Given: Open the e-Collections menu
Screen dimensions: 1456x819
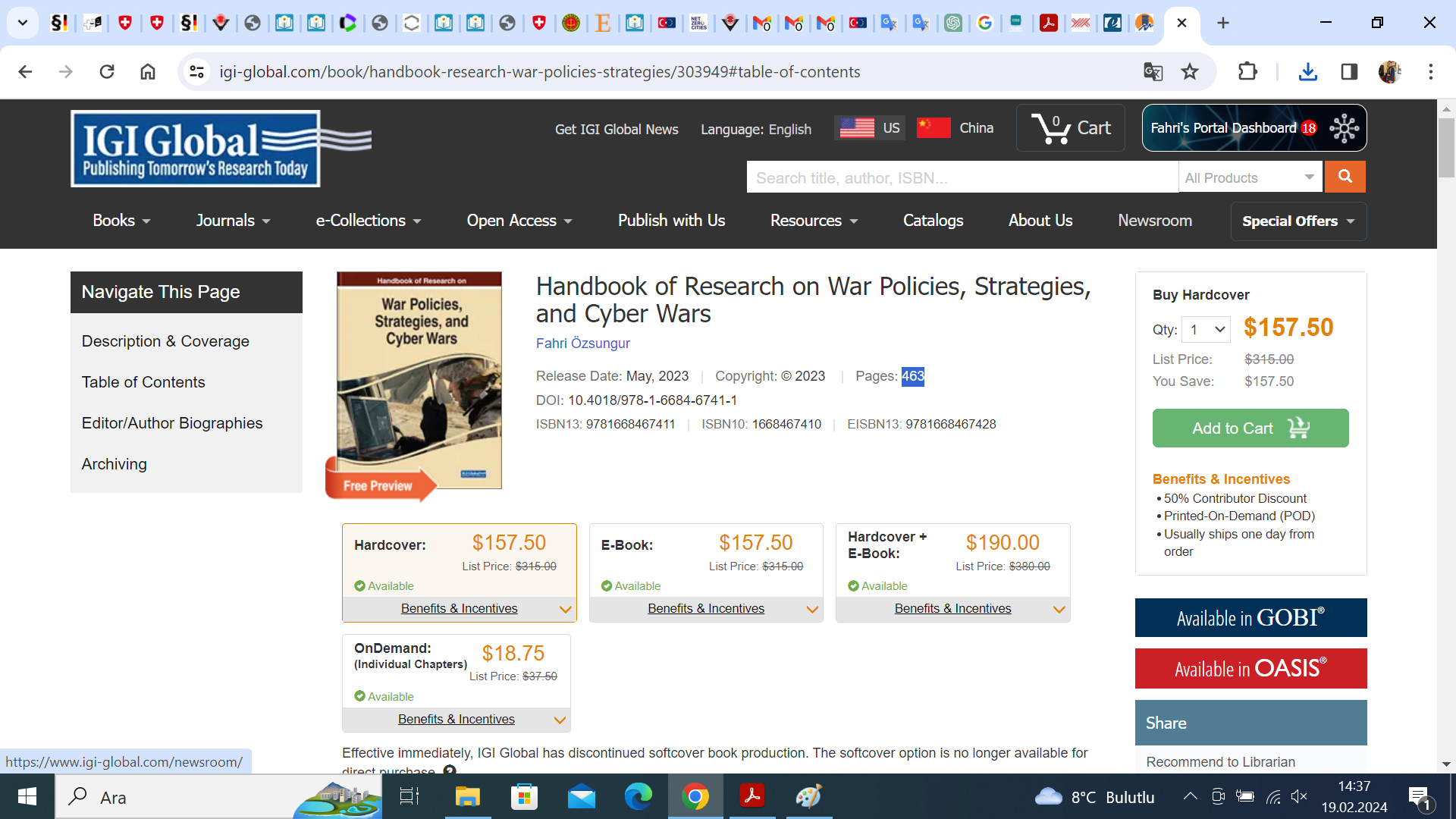Looking at the screenshot, I should [369, 221].
